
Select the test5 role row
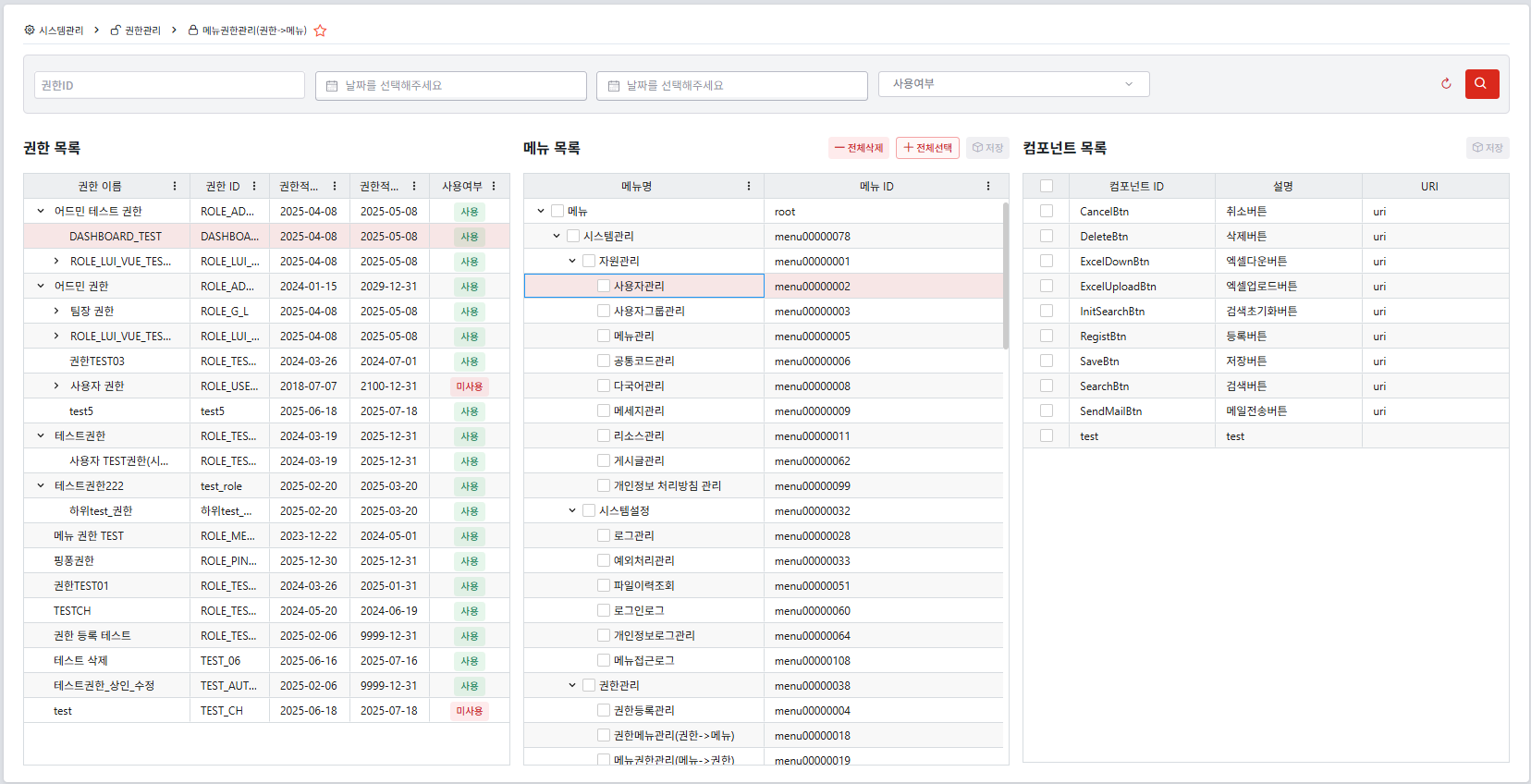pyautogui.click(x=266, y=410)
